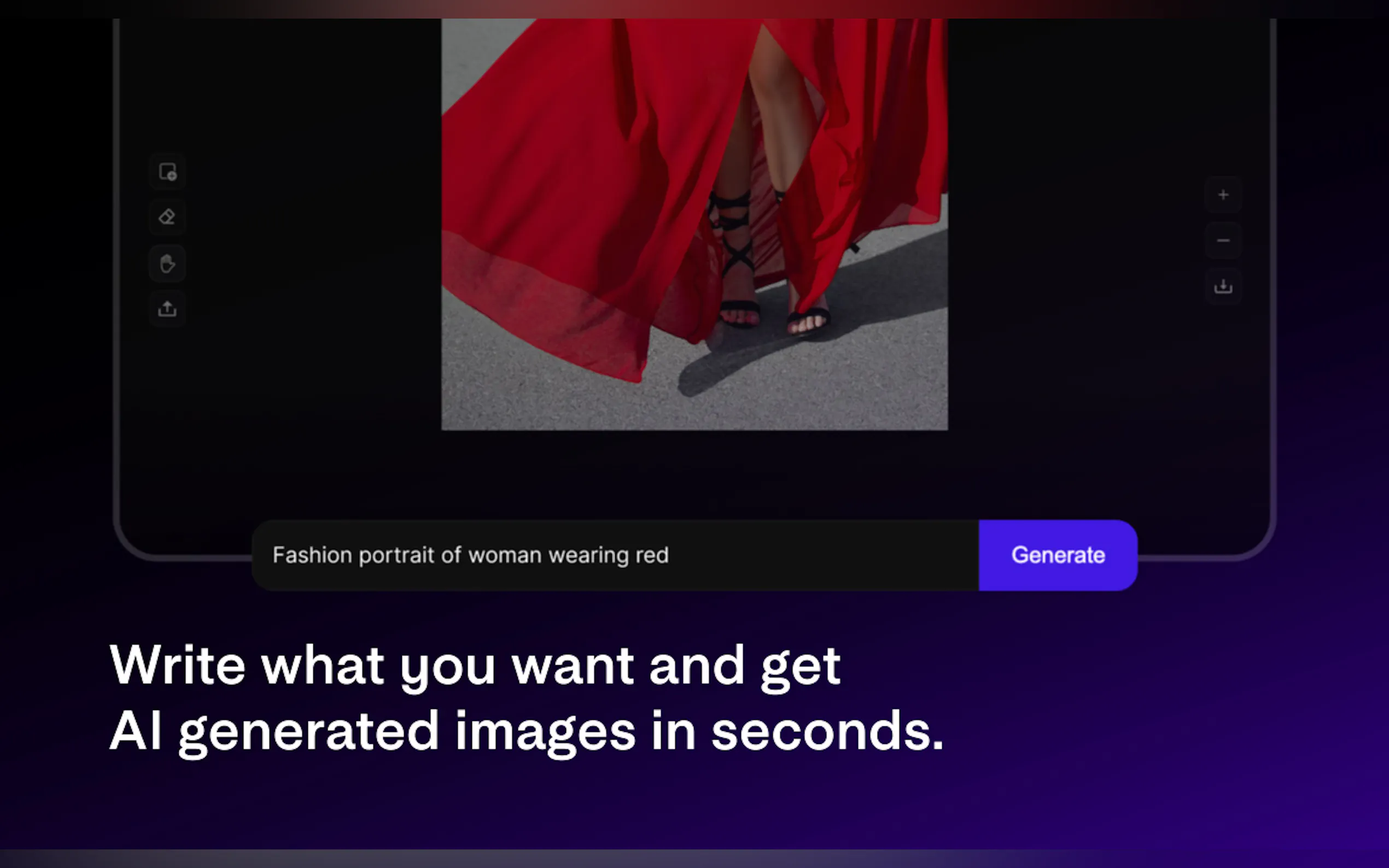1389x868 pixels.
Task: Click the 'AI generated images in seconds.' text
Action: click(526, 731)
